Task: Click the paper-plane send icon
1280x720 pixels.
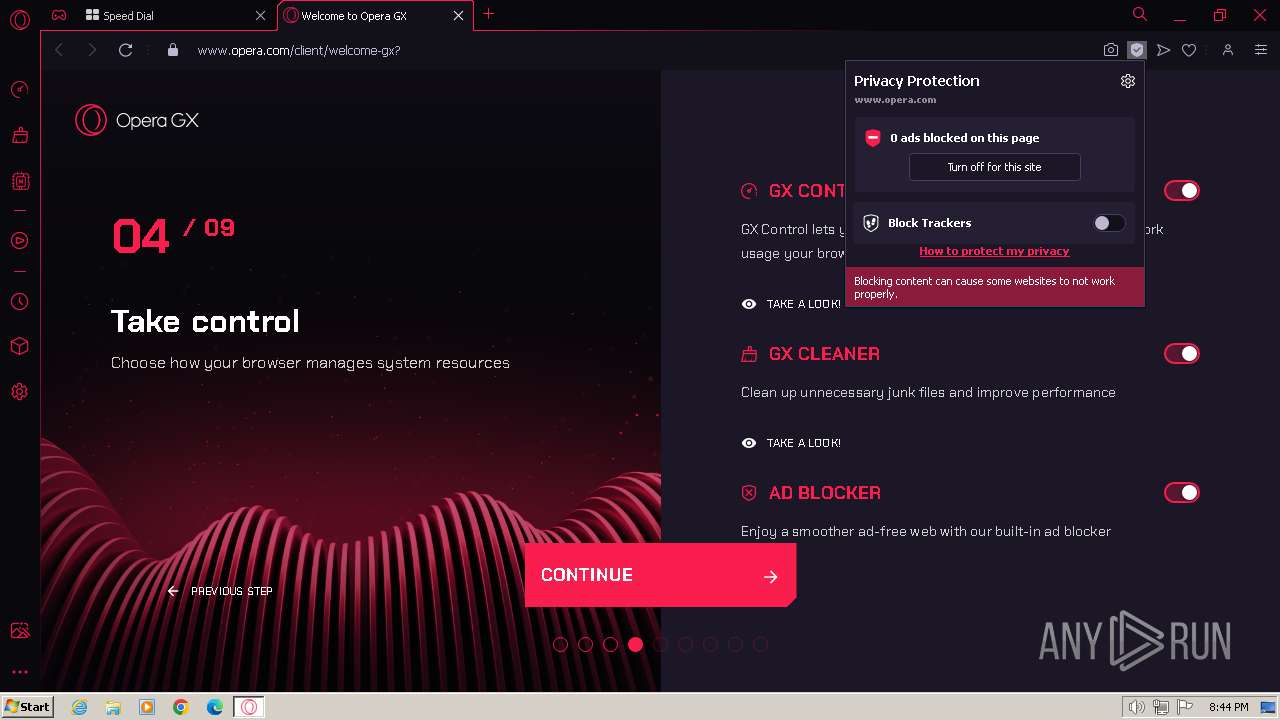Action: 1163,50
